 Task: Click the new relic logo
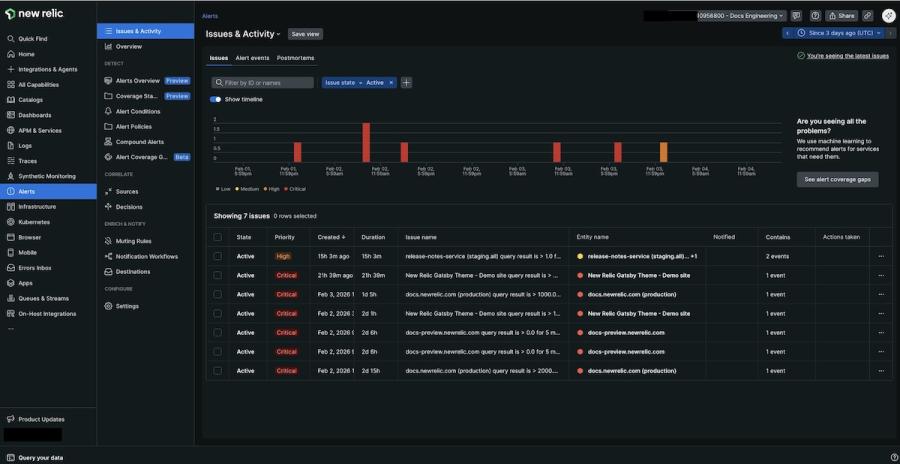[34, 14]
